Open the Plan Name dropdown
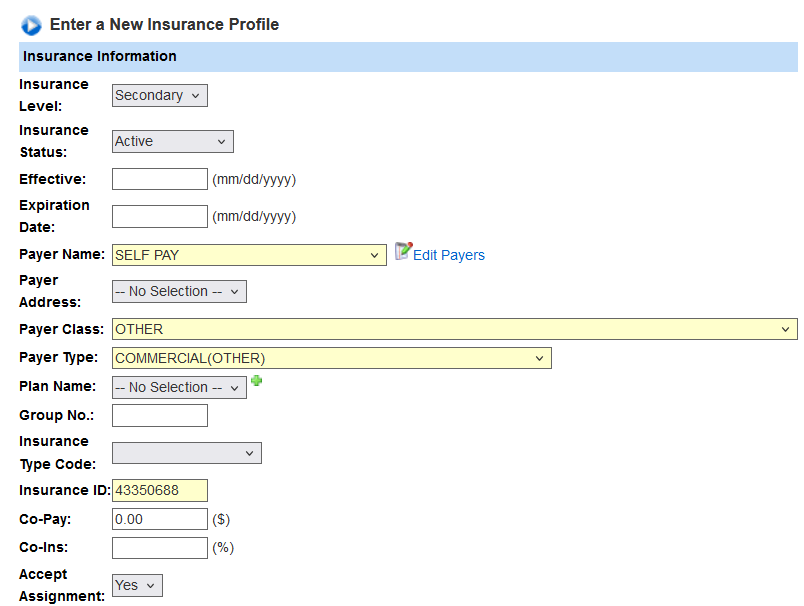This screenshot has height=606, width=804. [x=179, y=388]
